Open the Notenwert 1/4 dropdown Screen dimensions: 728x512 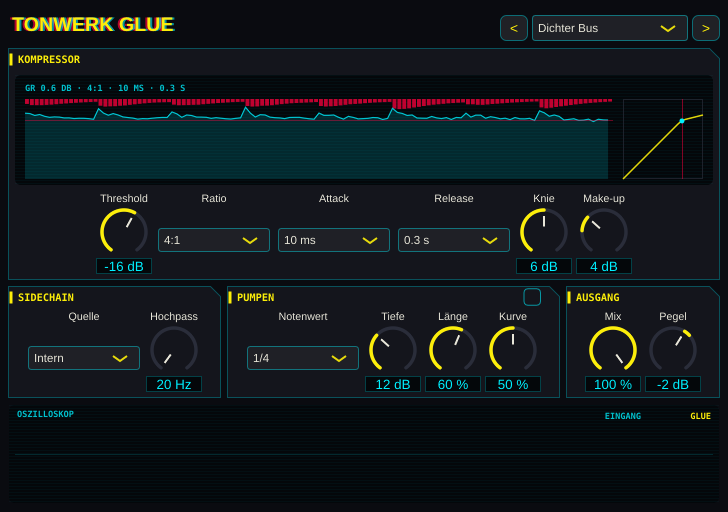click(303, 358)
